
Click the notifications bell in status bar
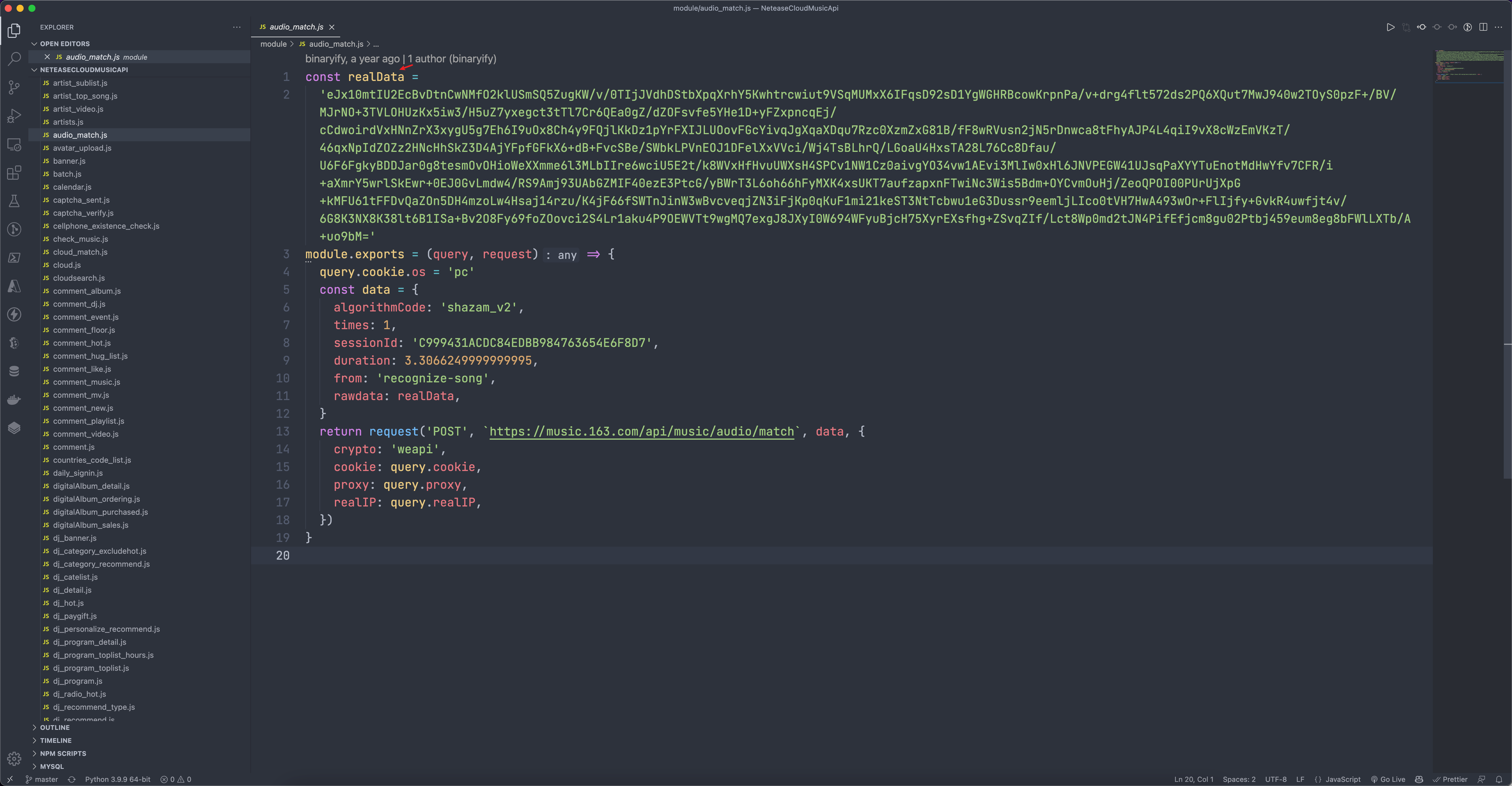click(x=1498, y=779)
